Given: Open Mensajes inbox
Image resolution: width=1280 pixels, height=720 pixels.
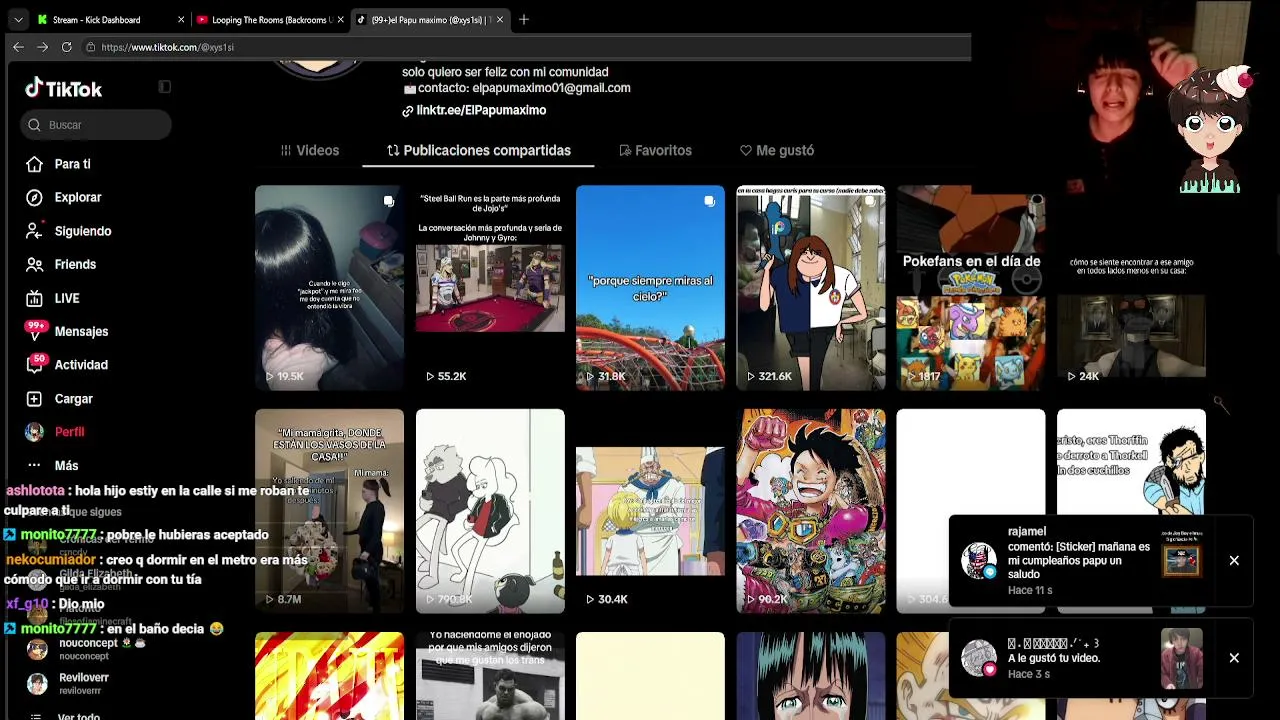Looking at the screenshot, I should [81, 331].
